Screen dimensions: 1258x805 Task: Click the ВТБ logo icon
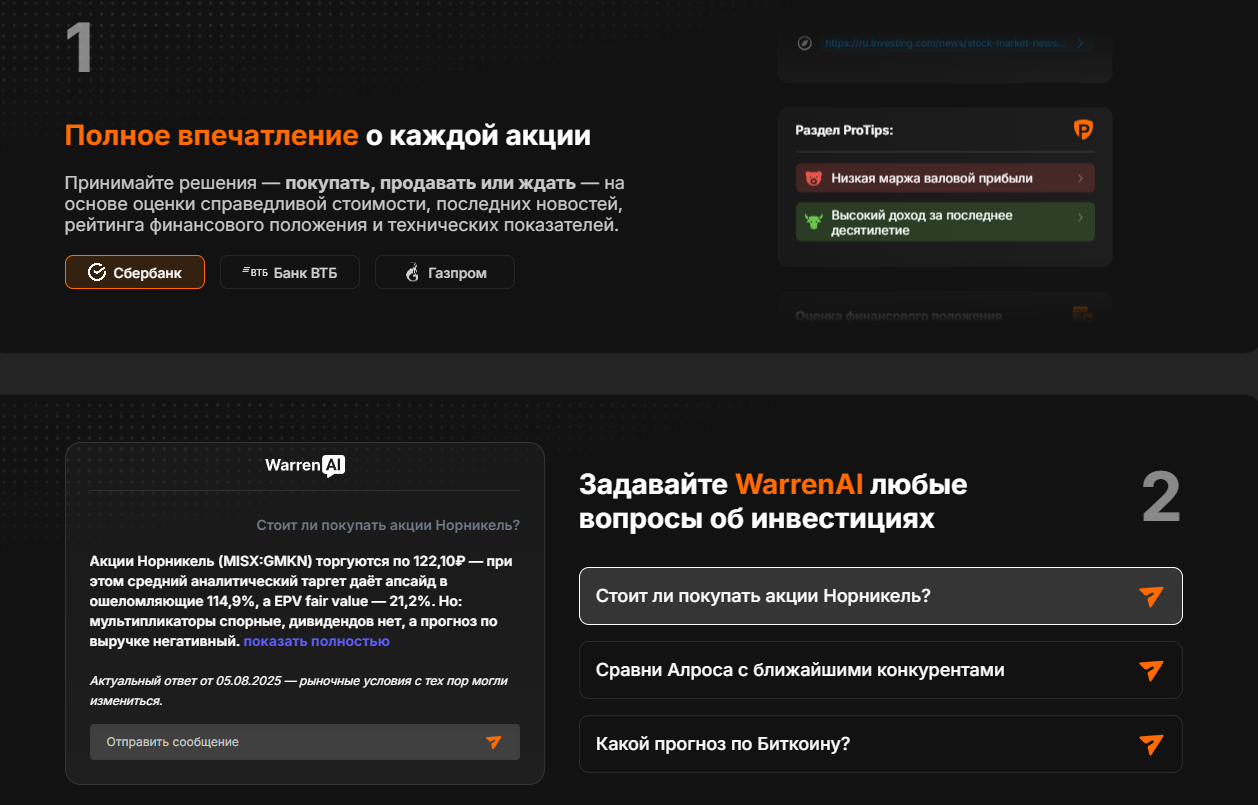click(x=255, y=272)
